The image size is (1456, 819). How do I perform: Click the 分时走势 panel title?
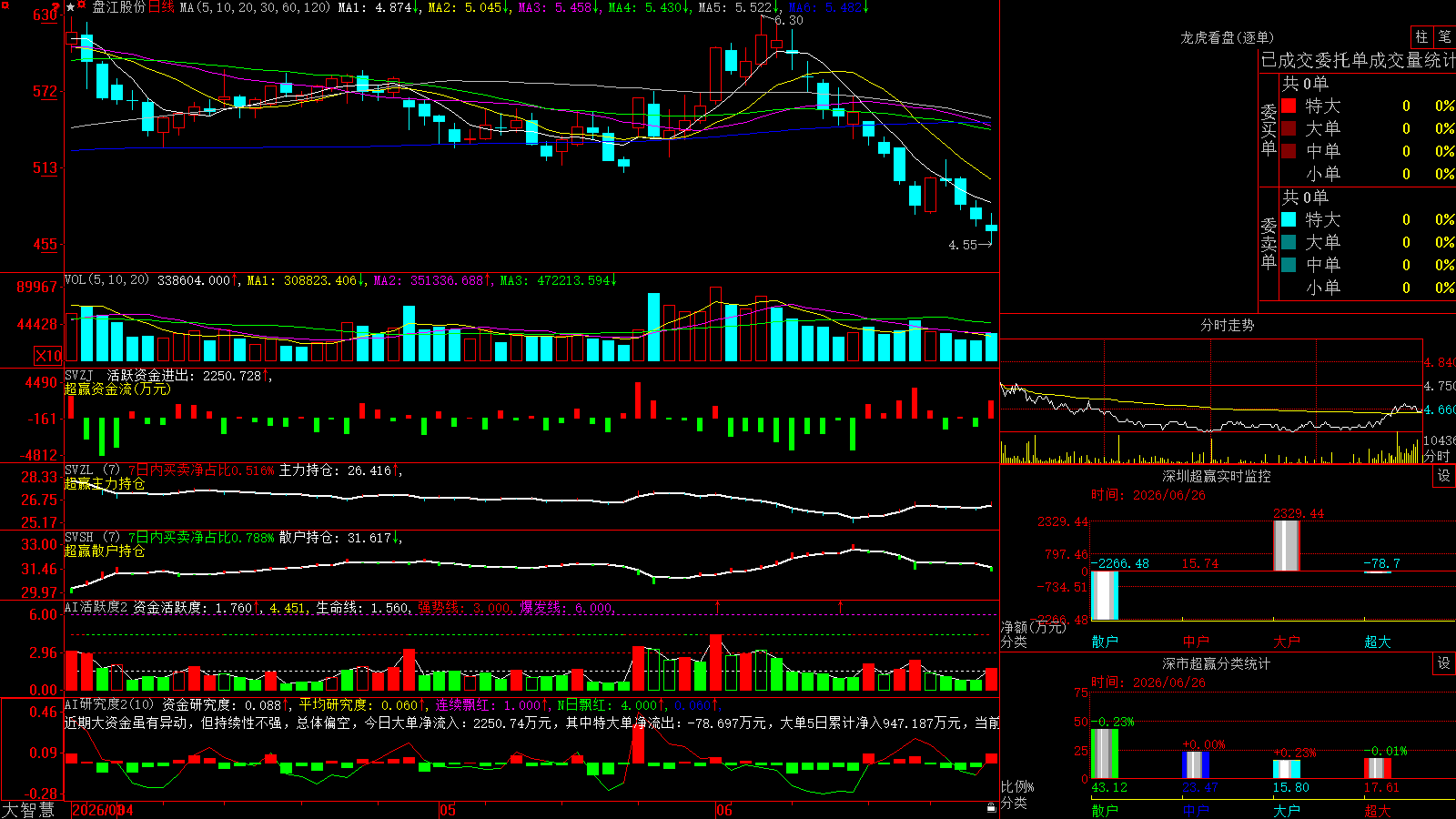1227,325
